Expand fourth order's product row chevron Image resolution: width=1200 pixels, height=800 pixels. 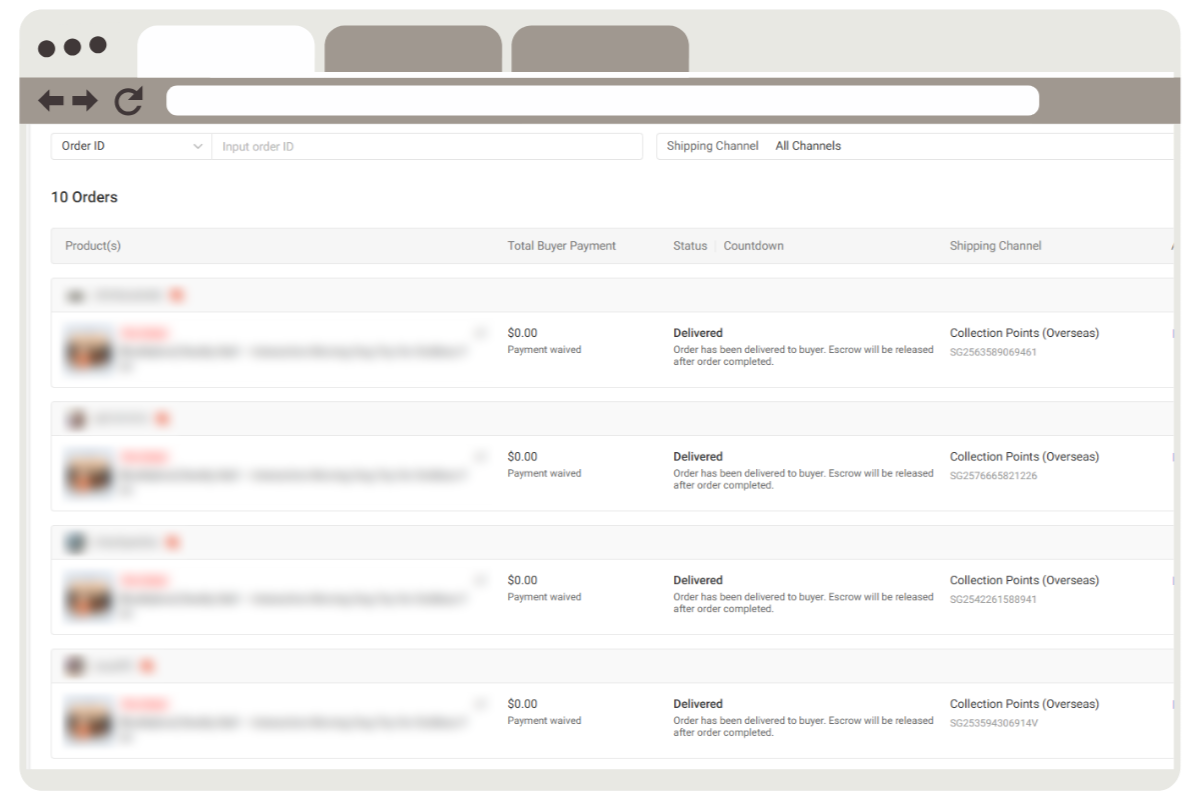coord(480,704)
